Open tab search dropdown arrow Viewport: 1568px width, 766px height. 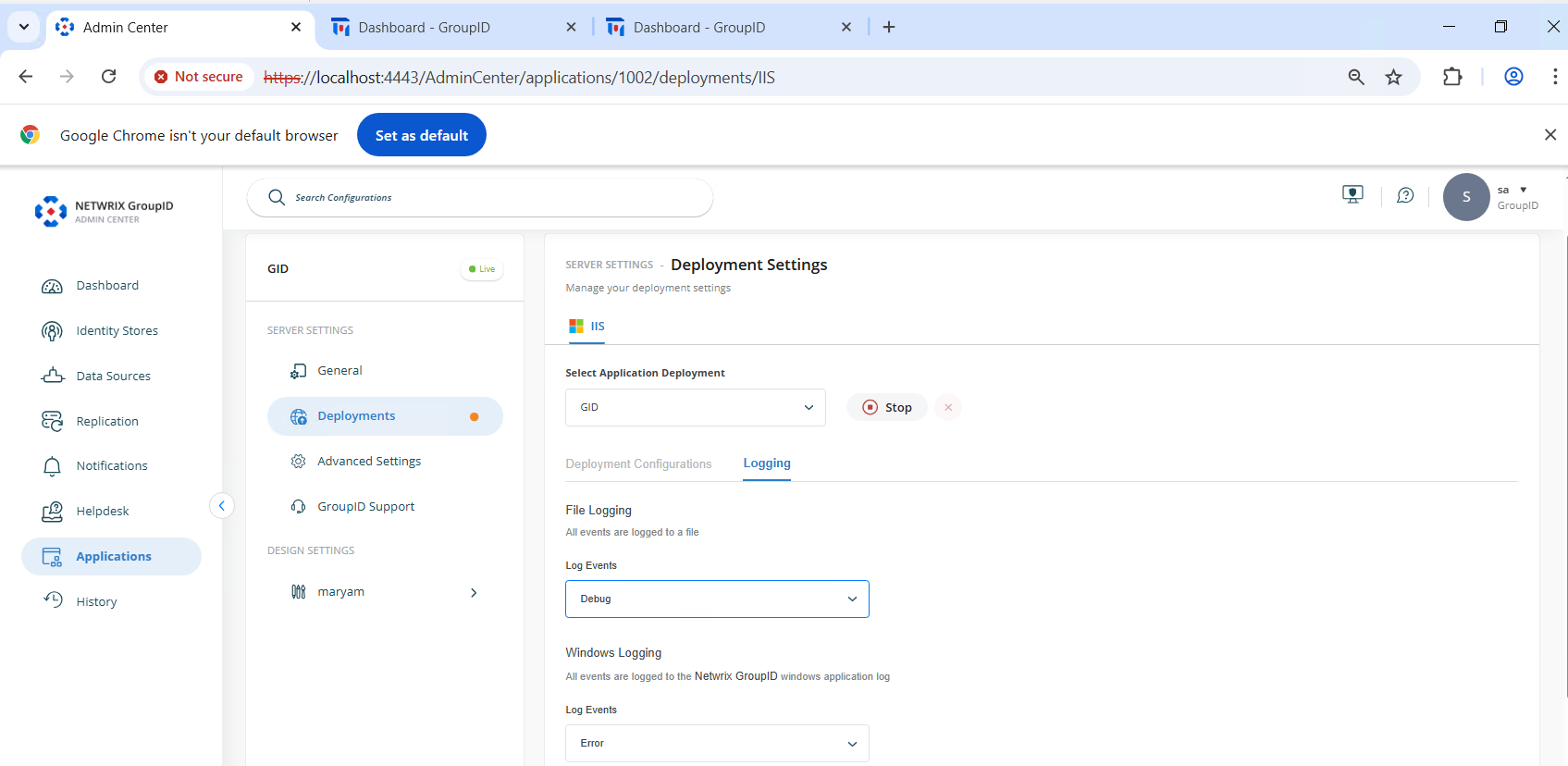click(x=24, y=28)
